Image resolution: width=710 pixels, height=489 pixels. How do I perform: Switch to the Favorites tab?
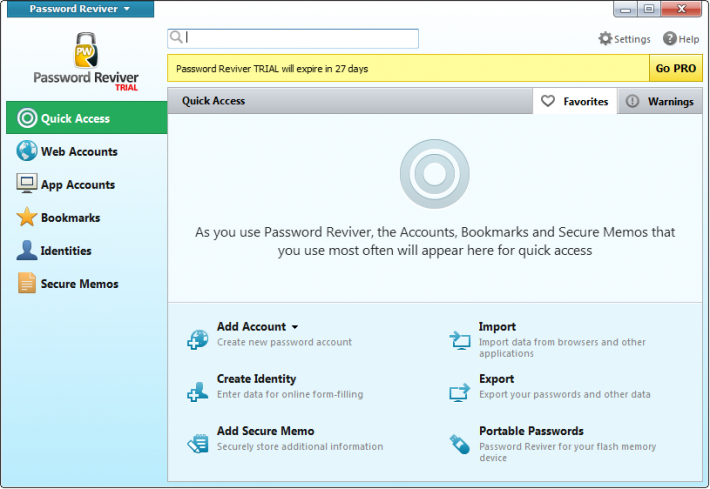(575, 101)
